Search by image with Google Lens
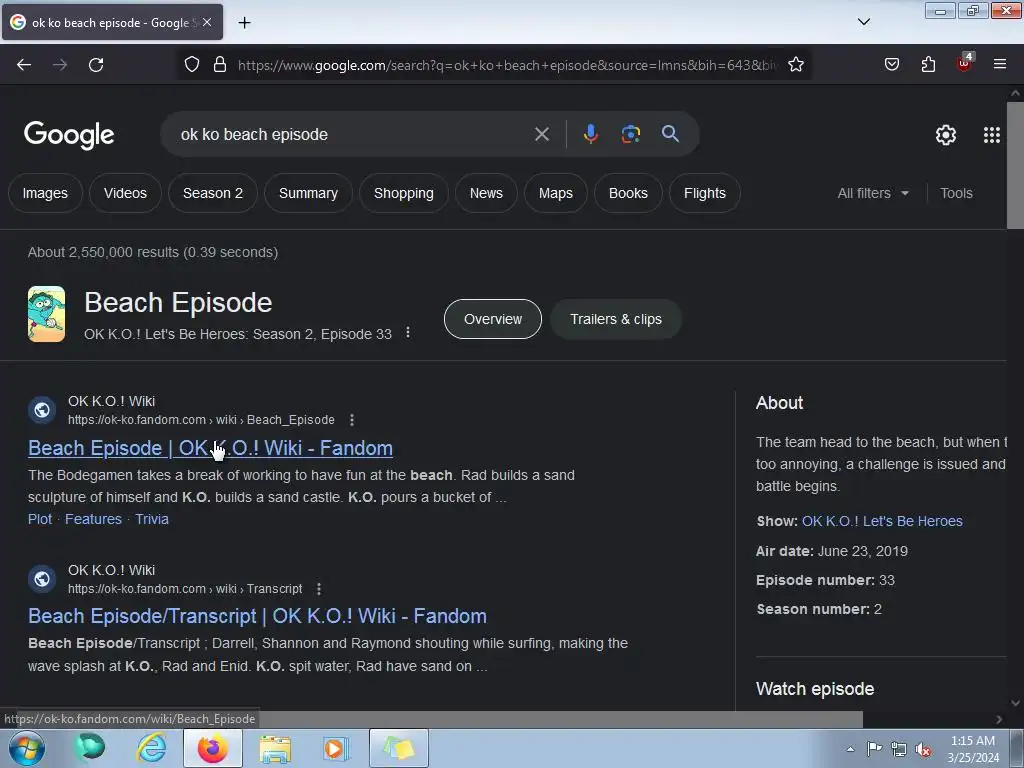 click(630, 135)
